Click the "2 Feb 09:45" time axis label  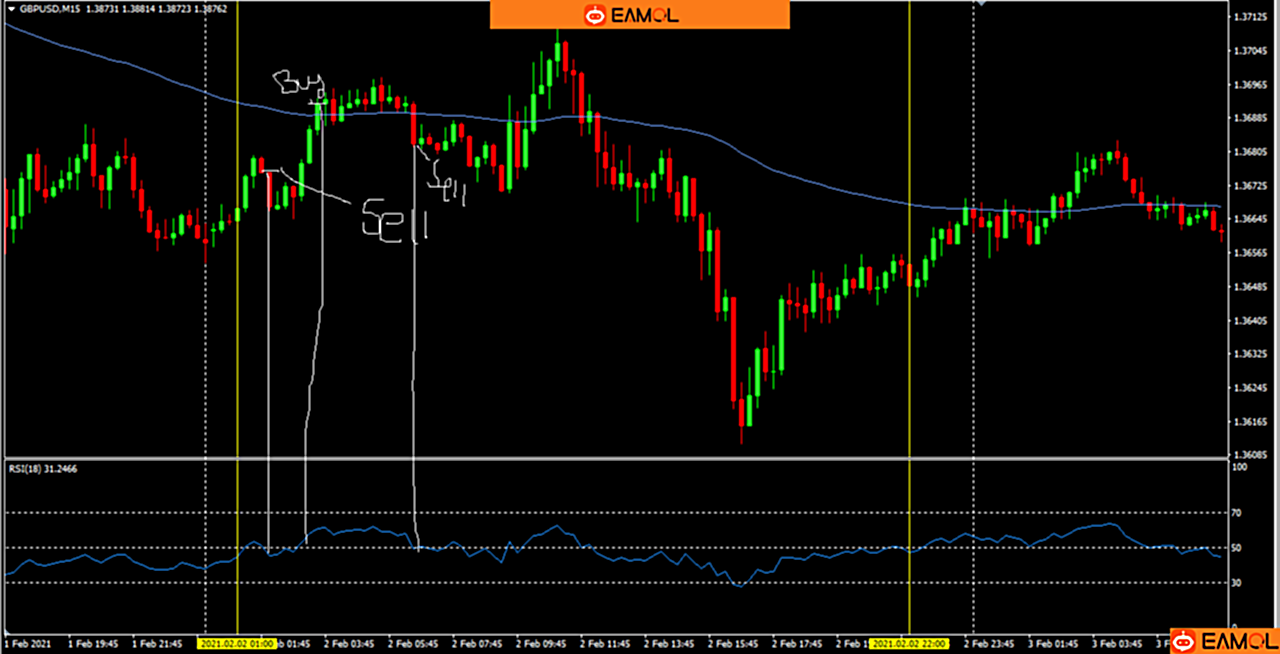click(542, 643)
